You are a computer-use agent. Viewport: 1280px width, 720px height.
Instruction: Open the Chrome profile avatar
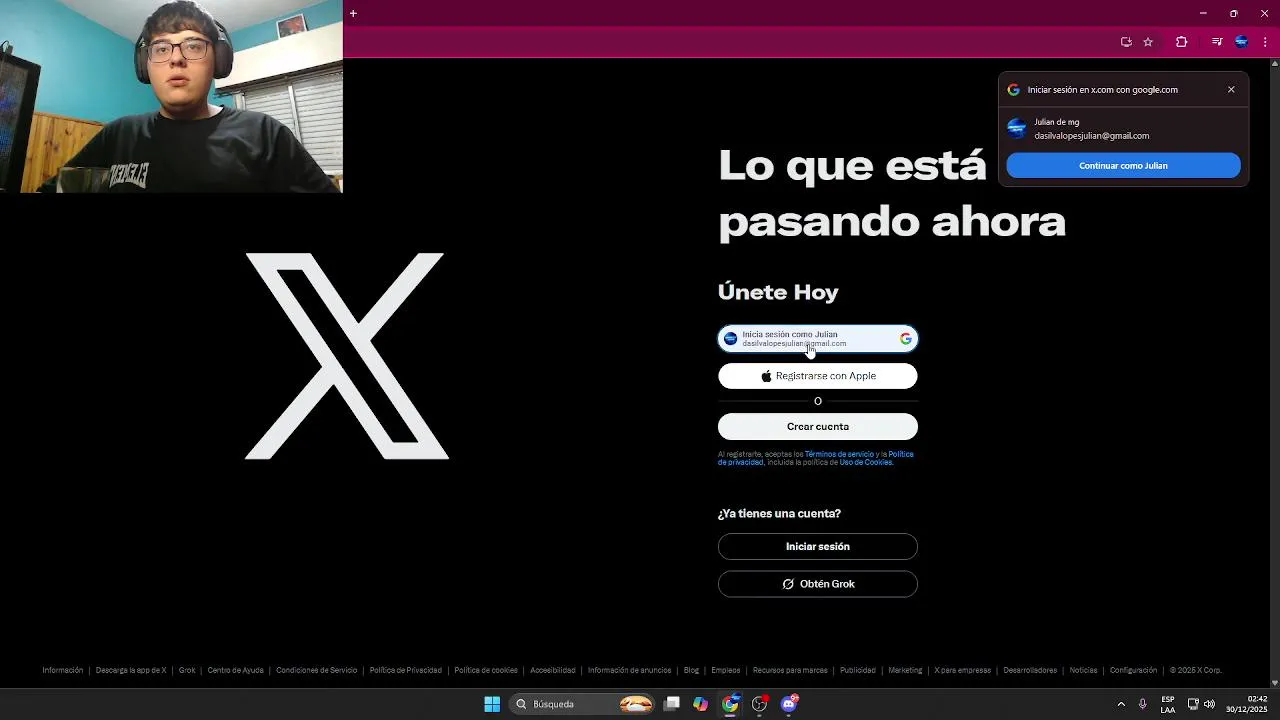[x=1241, y=42]
